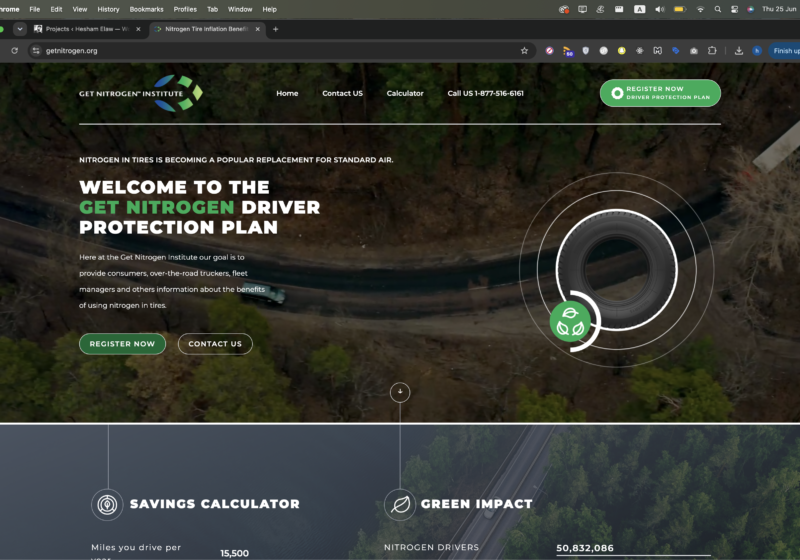The image size is (800, 560).
Task: Click the green REGISTER NOW hero button
Action: (122, 344)
